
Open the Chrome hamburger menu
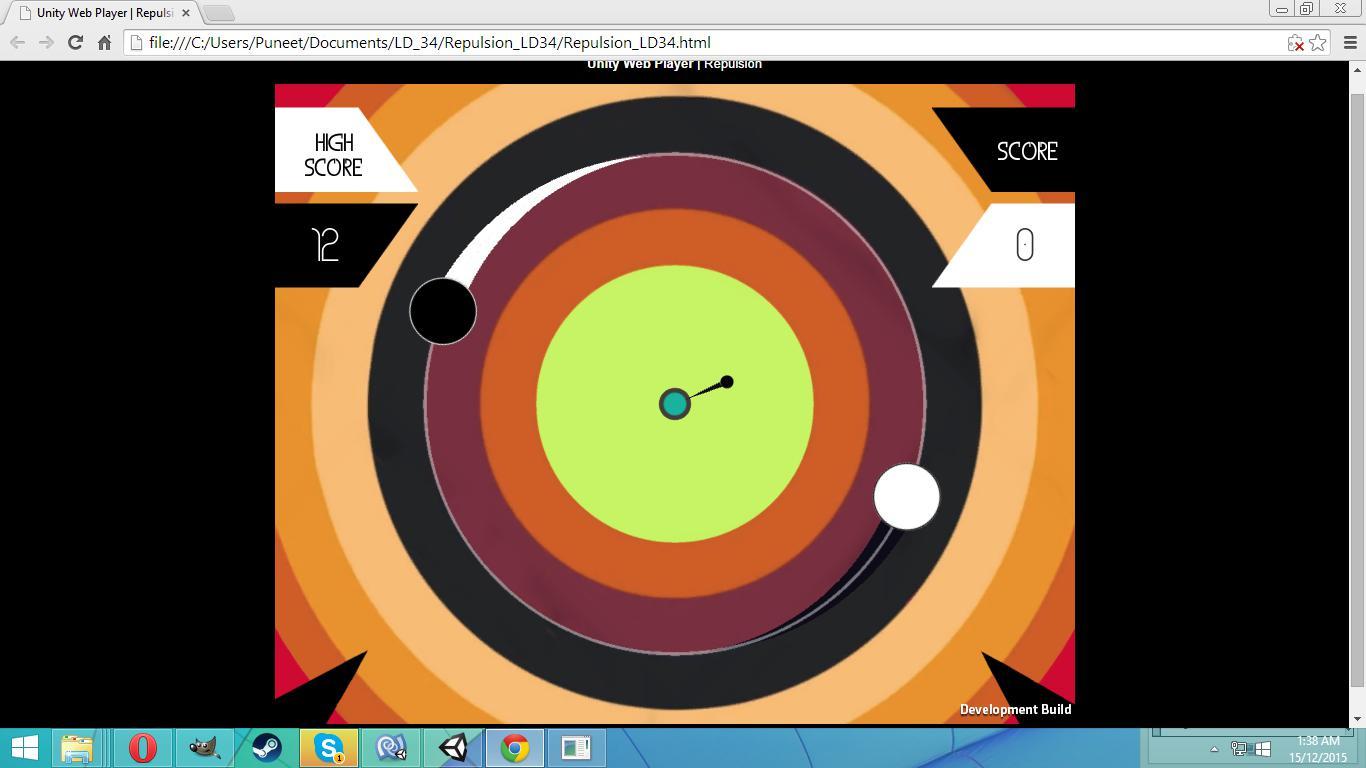click(x=1350, y=42)
